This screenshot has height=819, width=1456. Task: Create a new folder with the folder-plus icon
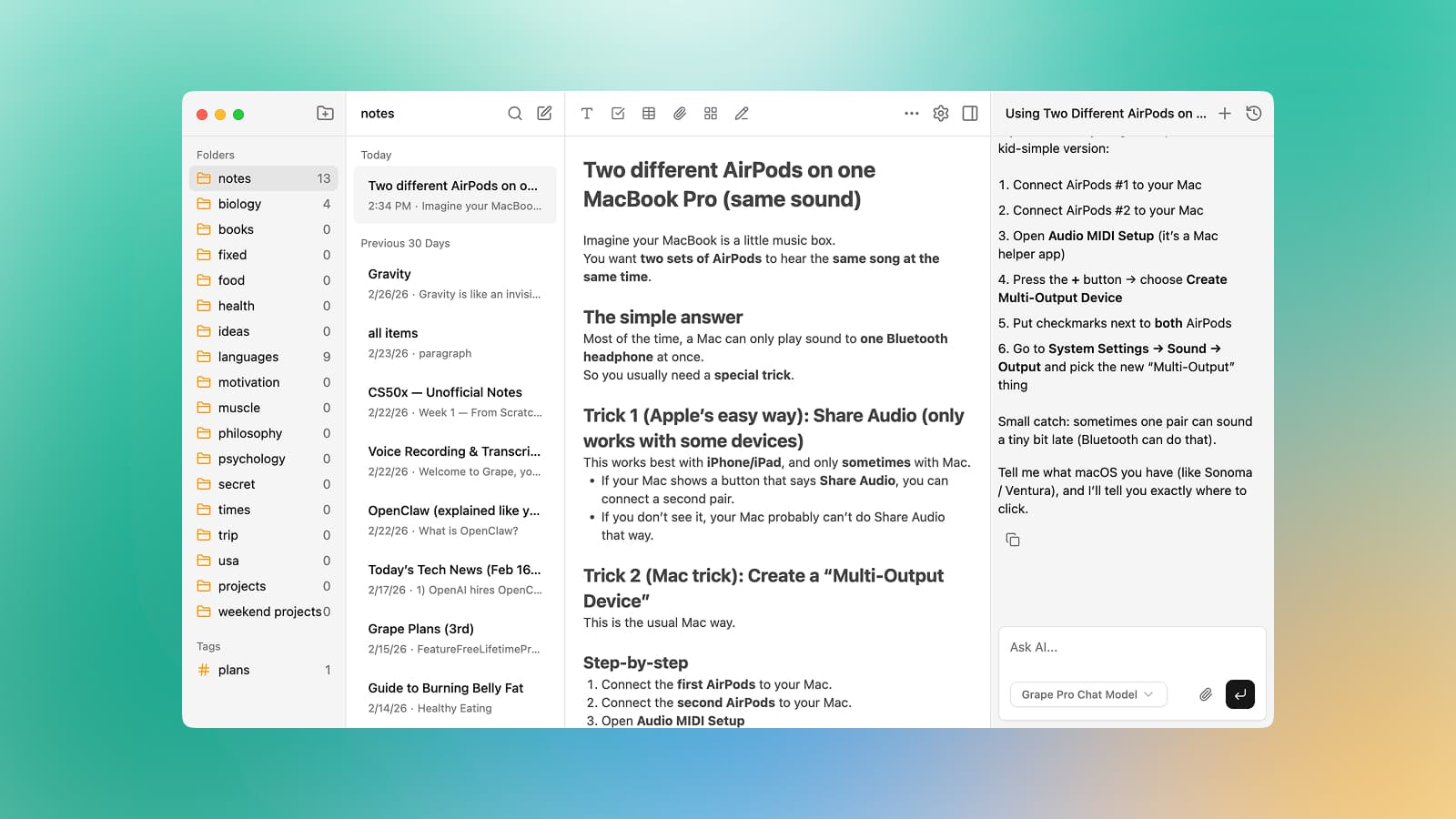(325, 114)
